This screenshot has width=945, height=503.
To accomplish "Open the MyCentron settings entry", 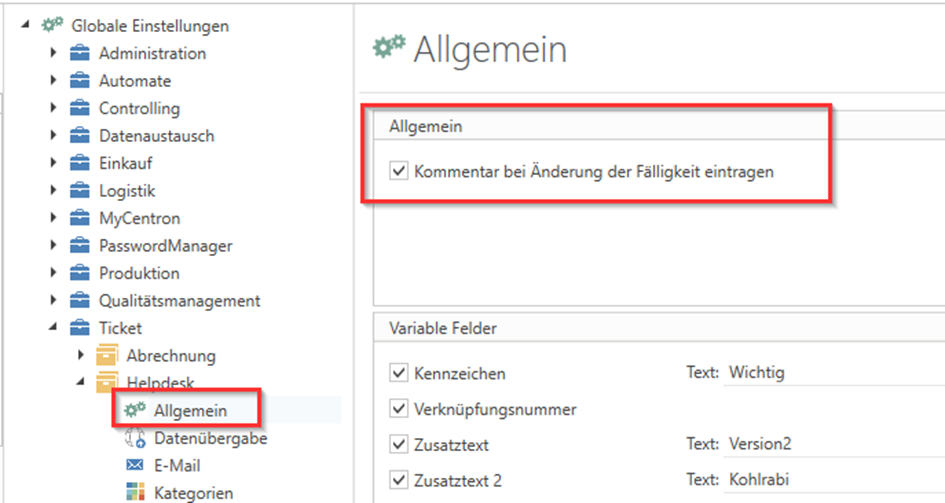I will click(139, 218).
